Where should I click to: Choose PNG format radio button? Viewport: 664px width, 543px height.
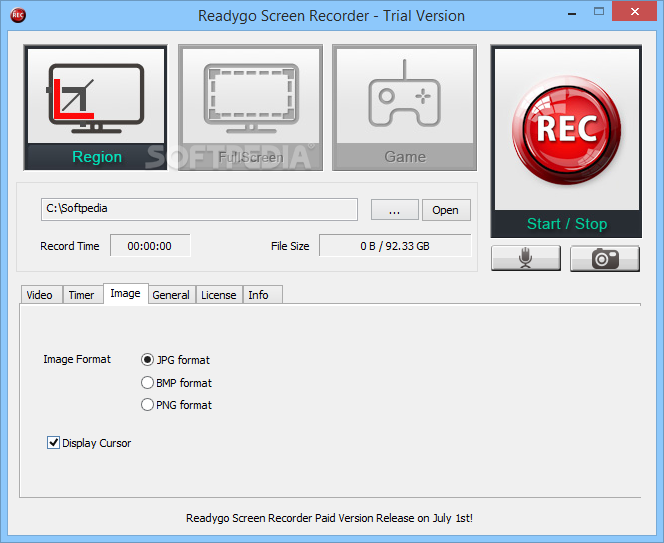coord(176,405)
